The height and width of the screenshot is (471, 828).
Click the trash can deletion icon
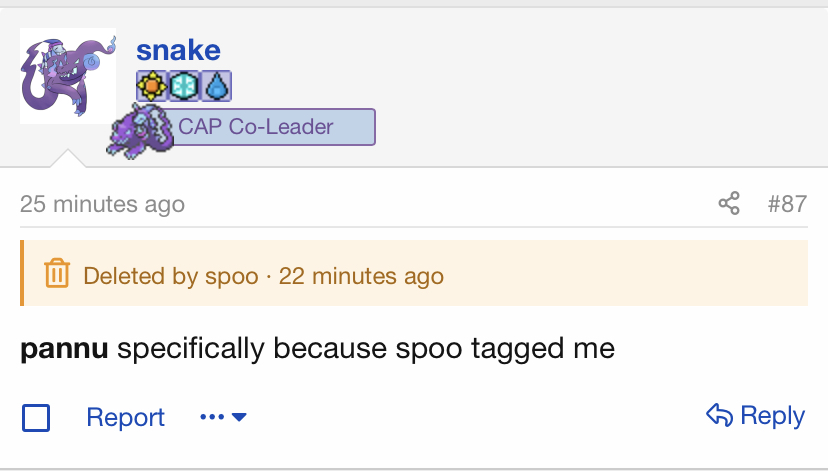57,273
